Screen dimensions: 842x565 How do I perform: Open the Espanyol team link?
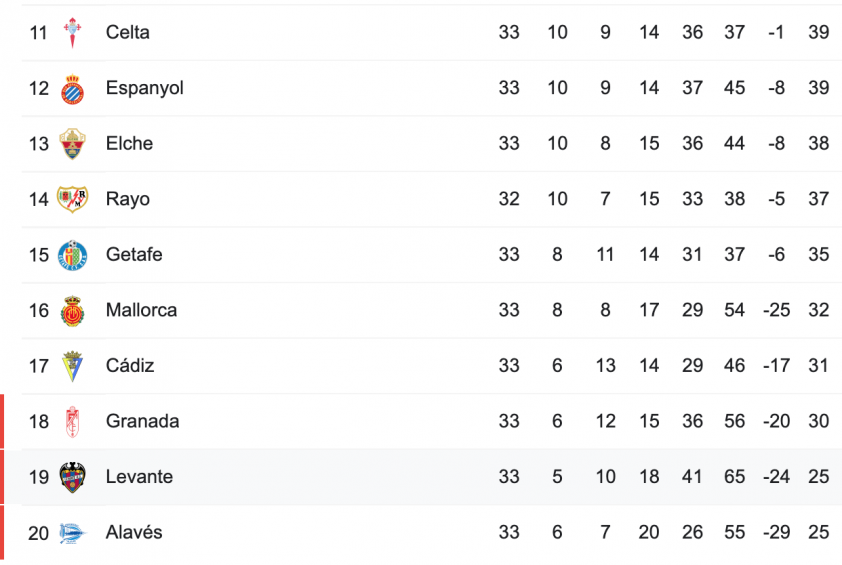tap(144, 88)
